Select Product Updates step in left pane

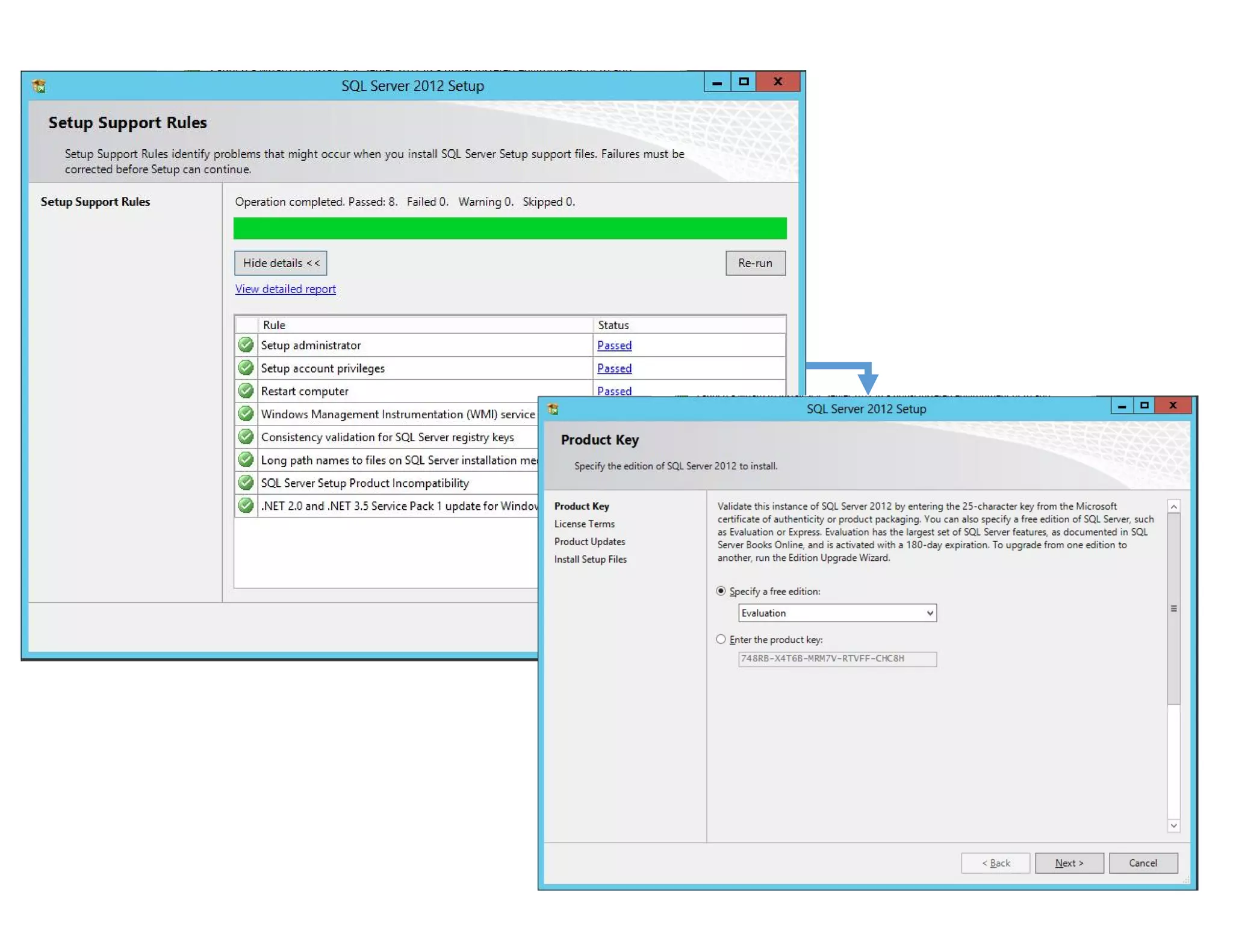[589, 542]
